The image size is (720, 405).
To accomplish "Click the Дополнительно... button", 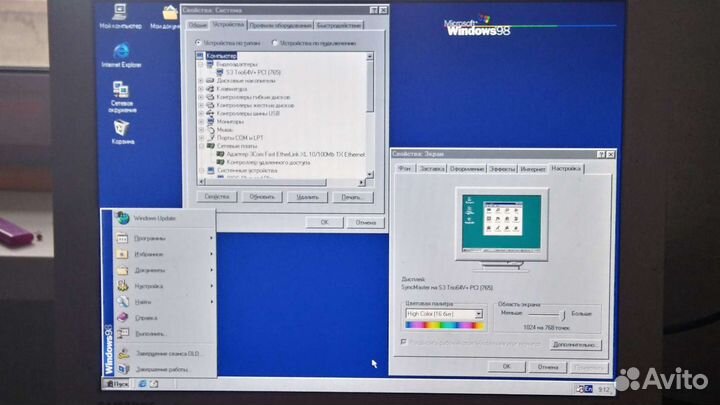I will point(575,344).
